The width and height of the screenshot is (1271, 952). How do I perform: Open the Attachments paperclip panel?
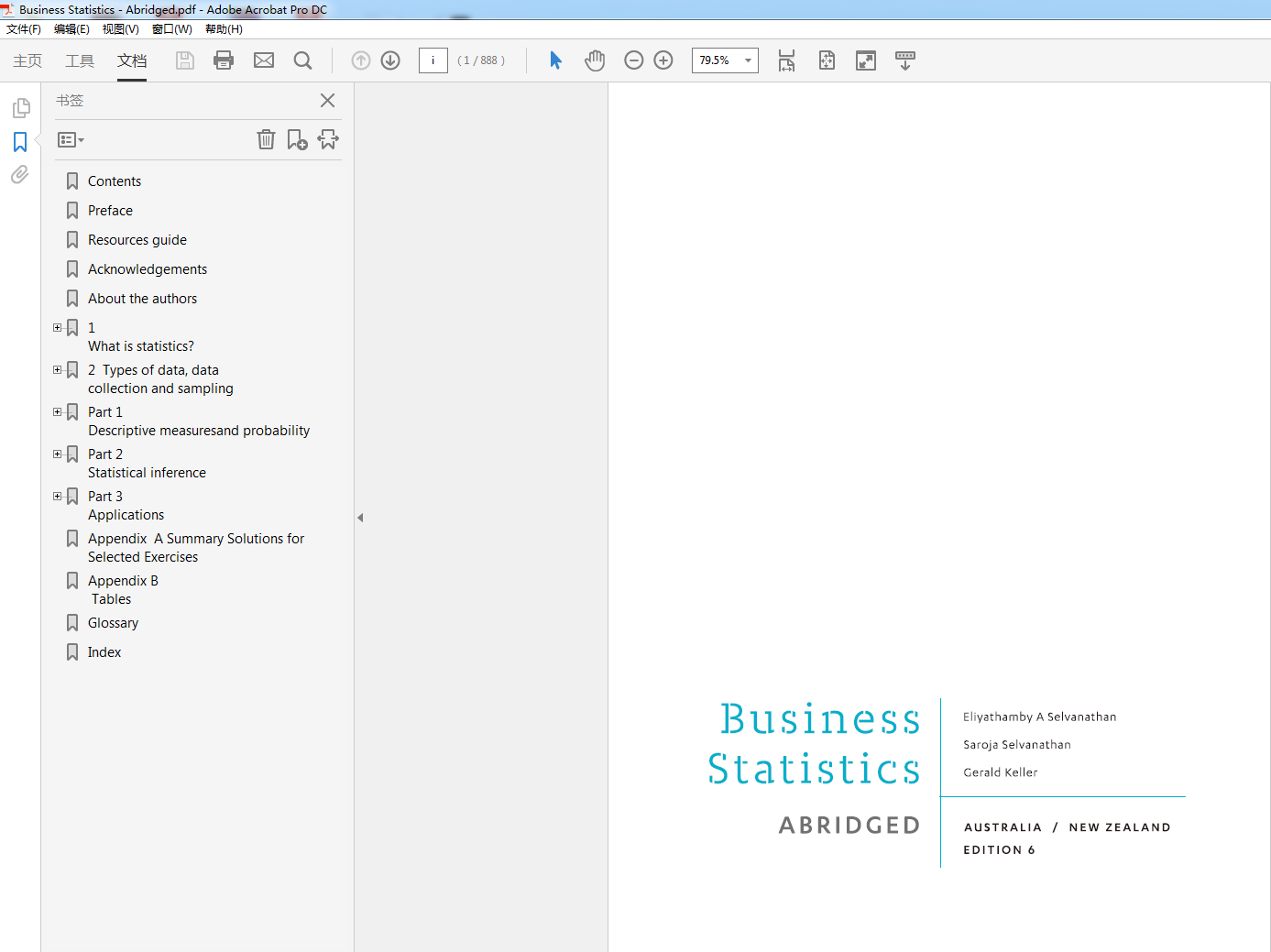(20, 174)
